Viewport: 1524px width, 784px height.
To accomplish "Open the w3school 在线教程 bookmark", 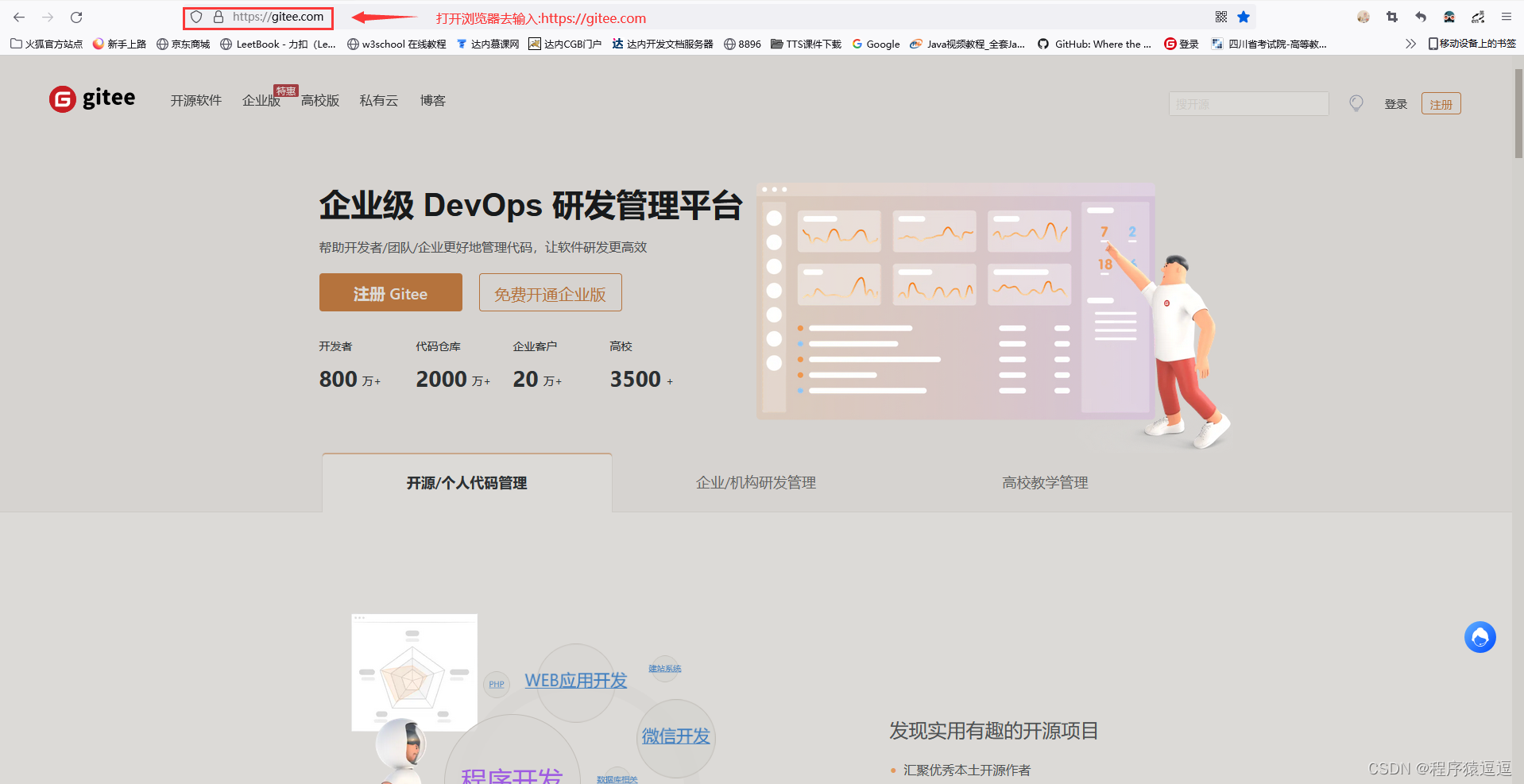I will point(396,44).
